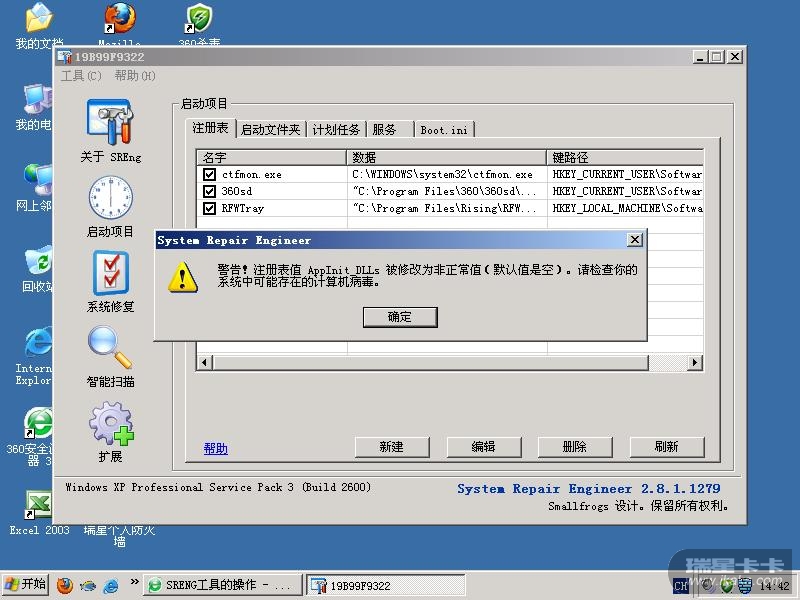
Task: Click the 新建 button
Action: [392, 447]
